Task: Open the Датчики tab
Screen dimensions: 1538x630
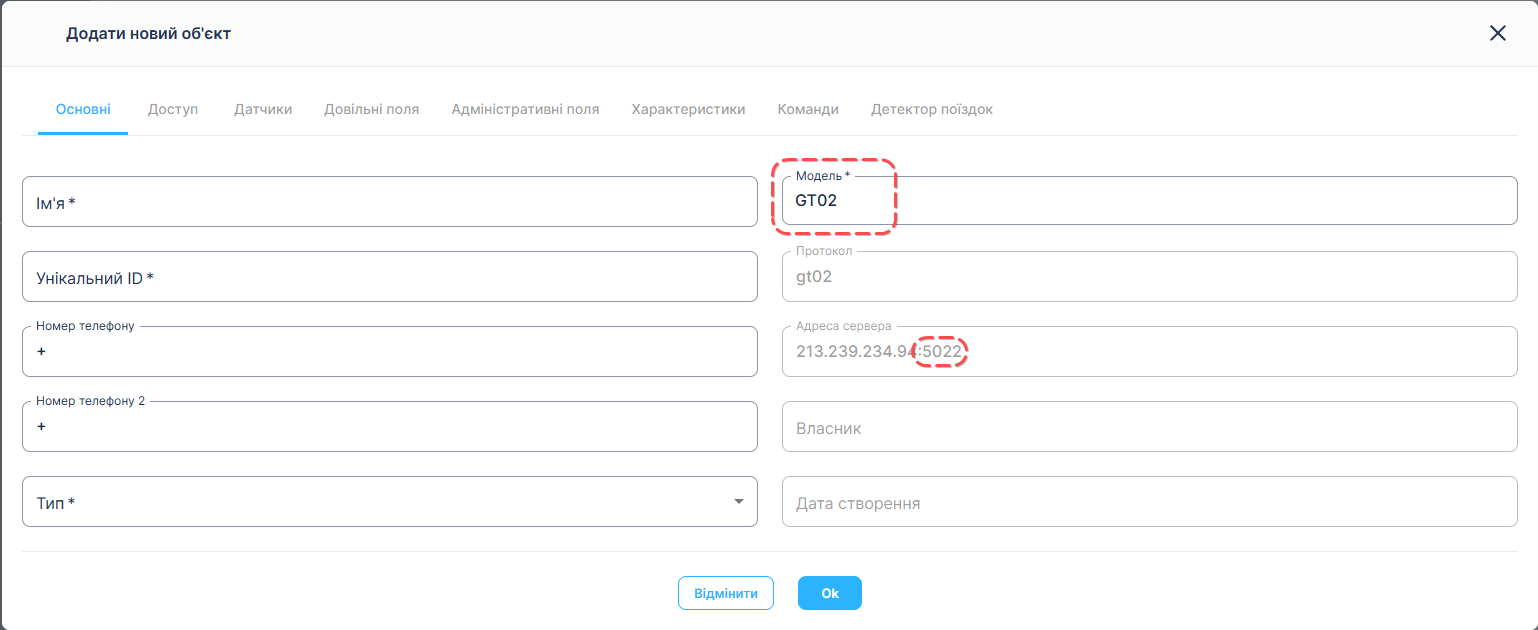Action: (263, 109)
